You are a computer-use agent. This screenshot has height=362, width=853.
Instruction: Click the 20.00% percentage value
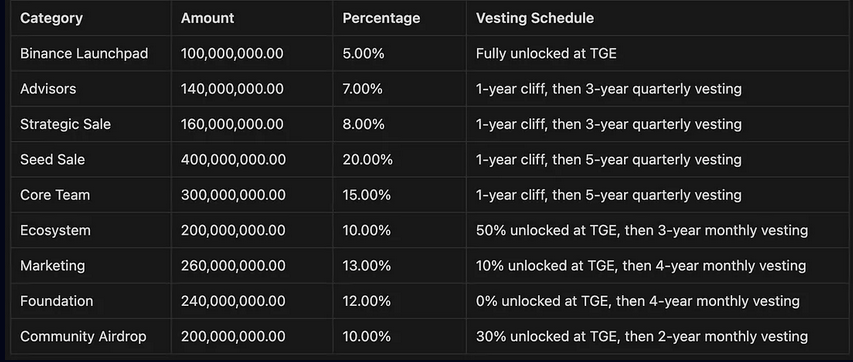click(368, 159)
